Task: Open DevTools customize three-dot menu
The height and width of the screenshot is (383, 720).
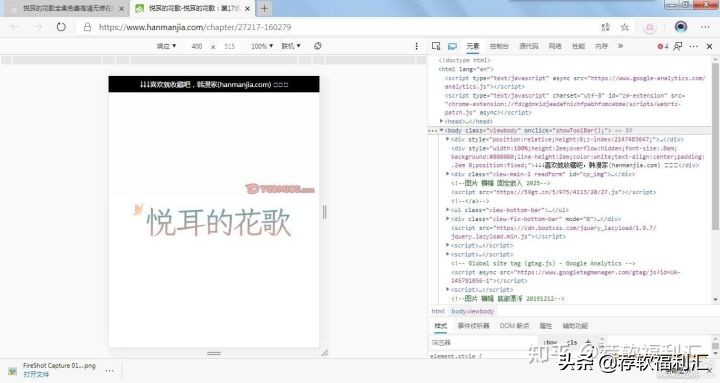Action: coord(694,46)
